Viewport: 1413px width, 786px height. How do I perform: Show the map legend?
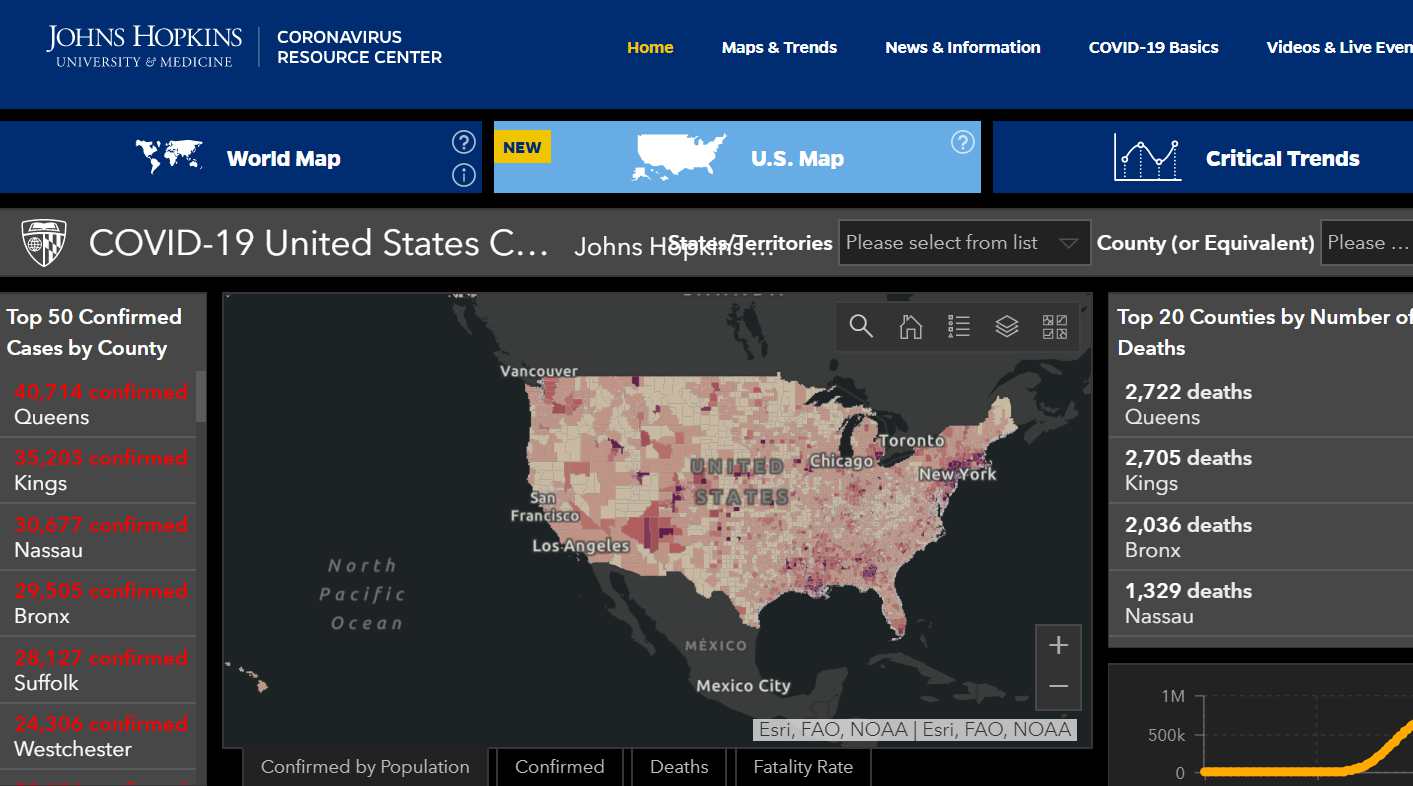coord(959,326)
